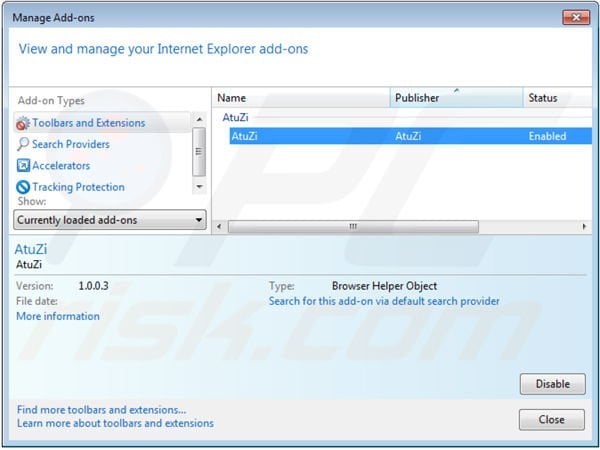Click the Add-on Types vertical scrollbar thumb

pos(199,152)
